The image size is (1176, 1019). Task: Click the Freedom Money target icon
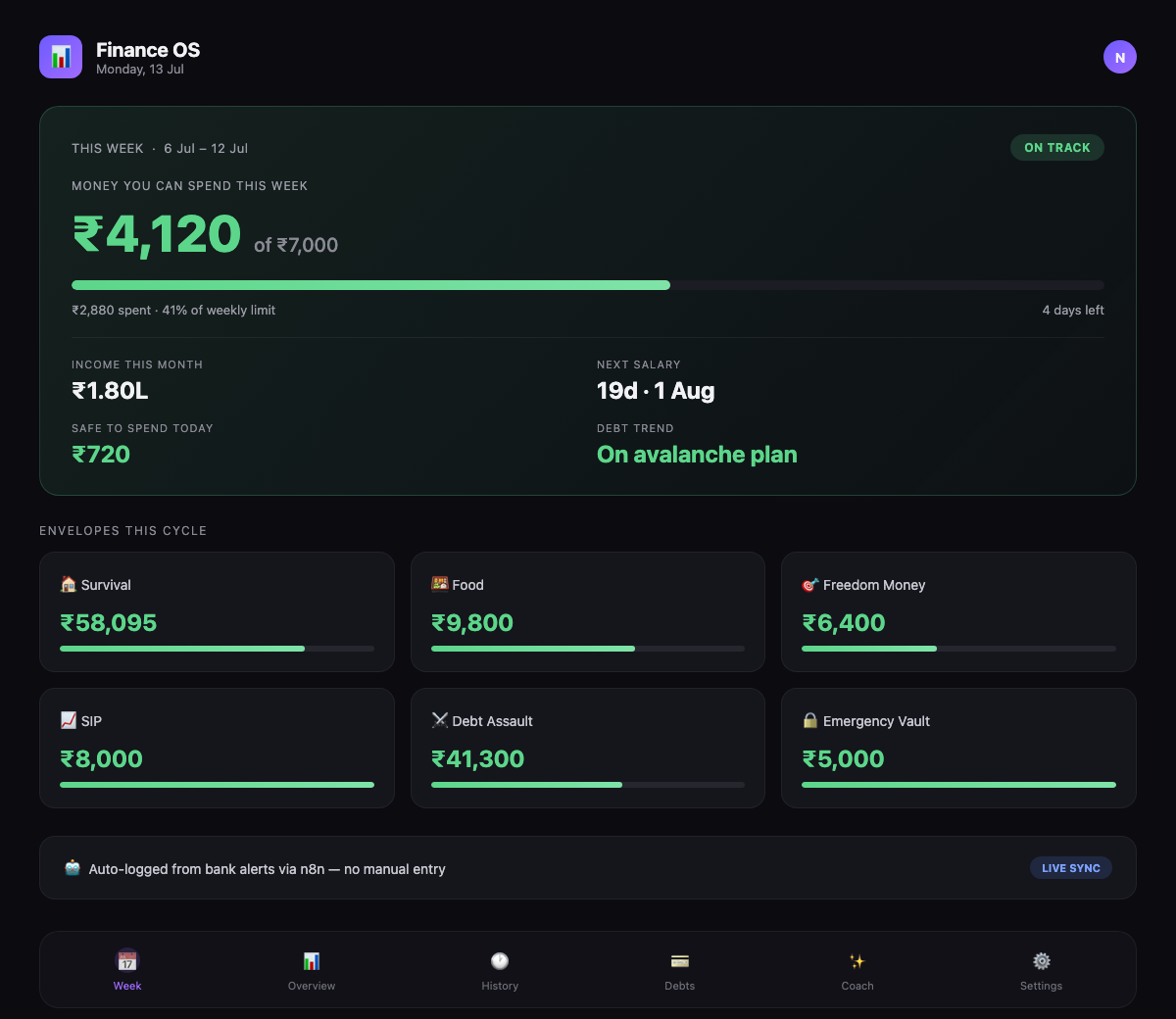pos(810,584)
